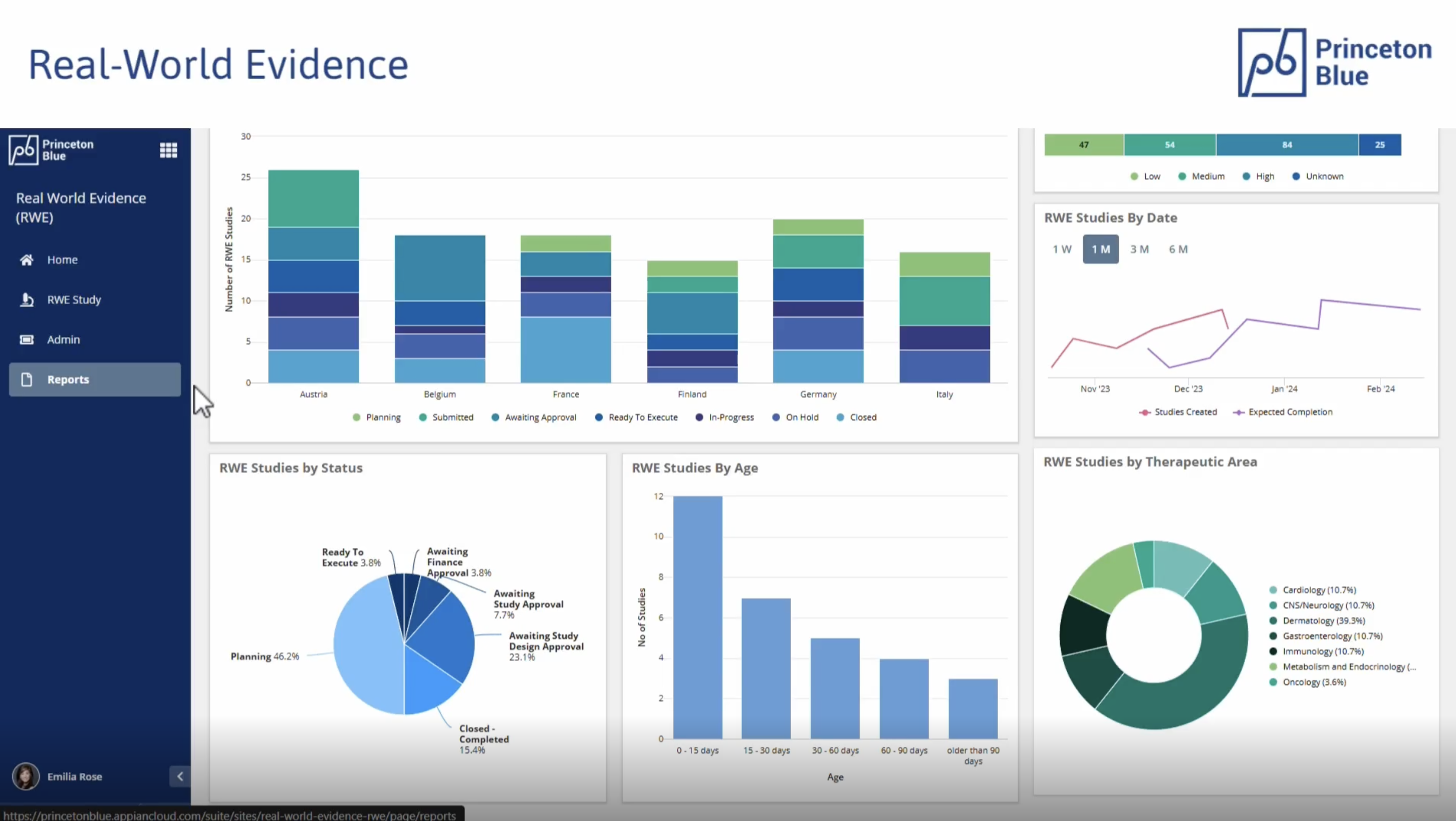The height and width of the screenshot is (821, 1456).
Task: Click the High risk bar segment 84
Action: click(1287, 145)
